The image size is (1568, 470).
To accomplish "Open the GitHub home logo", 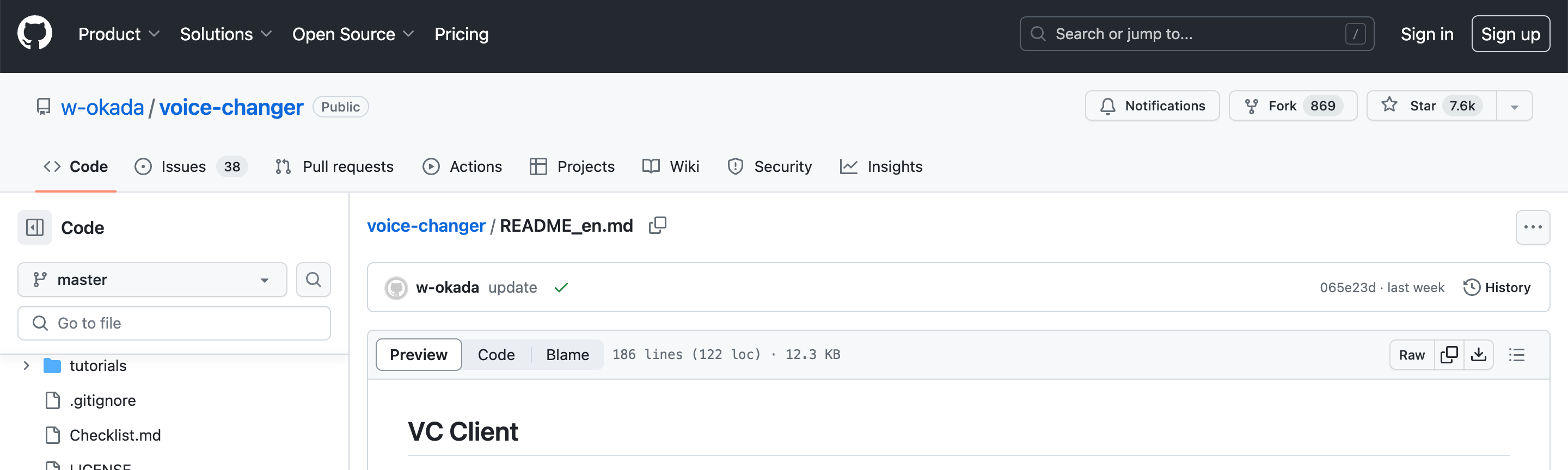I will click(x=35, y=33).
